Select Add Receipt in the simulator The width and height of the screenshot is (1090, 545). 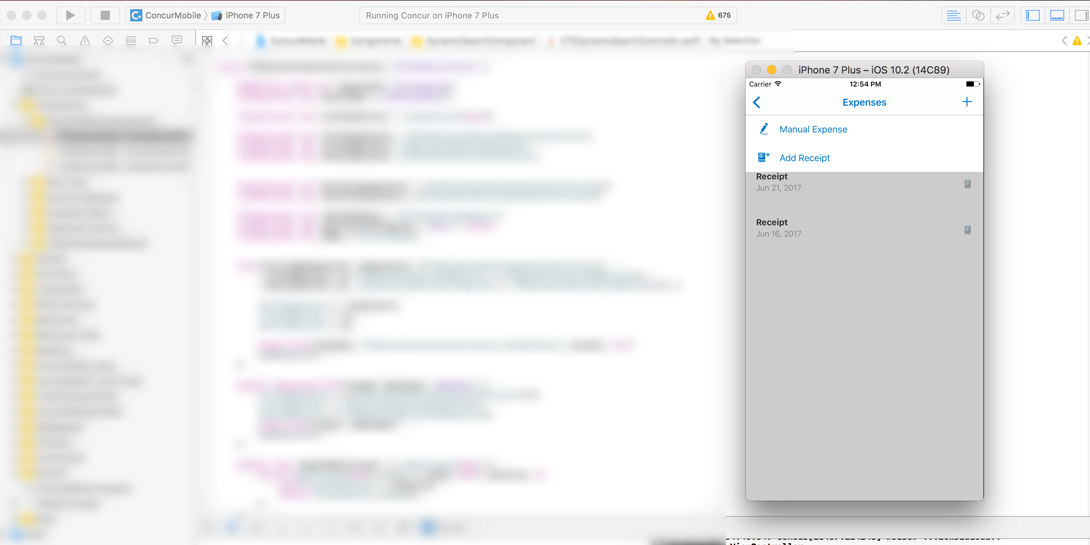click(x=864, y=158)
